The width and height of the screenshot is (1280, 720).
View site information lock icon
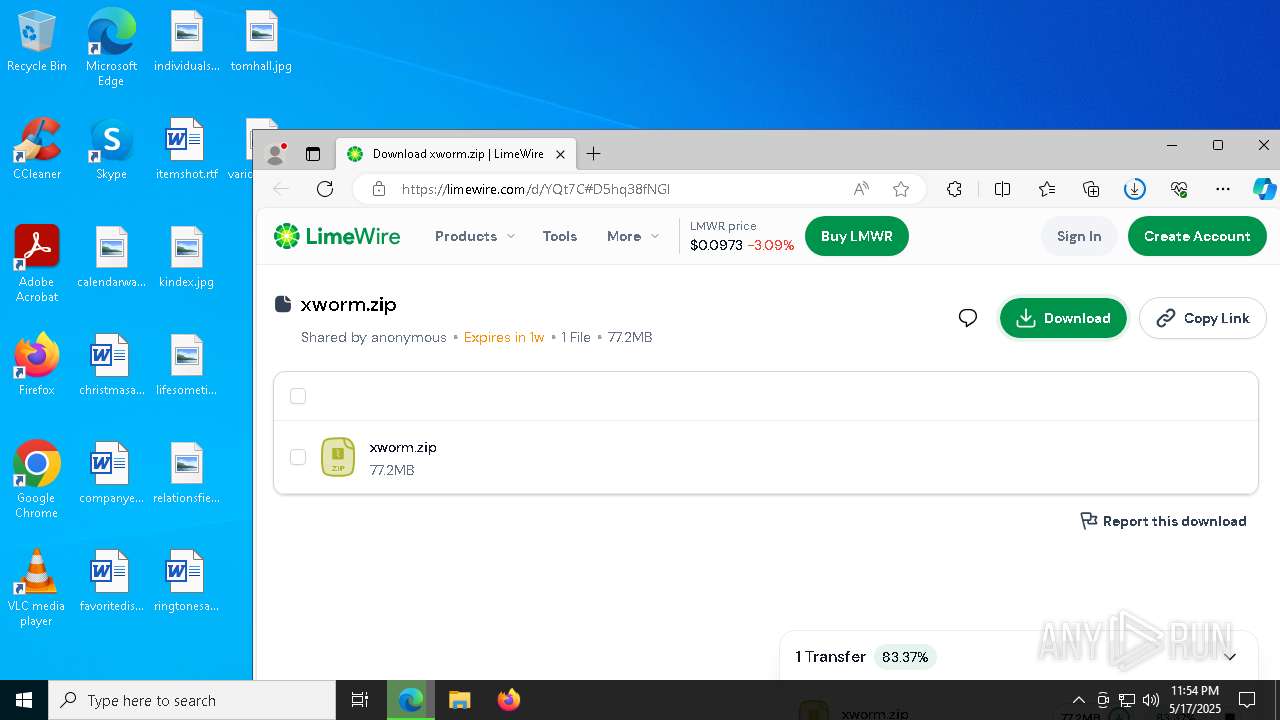pyautogui.click(x=378, y=189)
